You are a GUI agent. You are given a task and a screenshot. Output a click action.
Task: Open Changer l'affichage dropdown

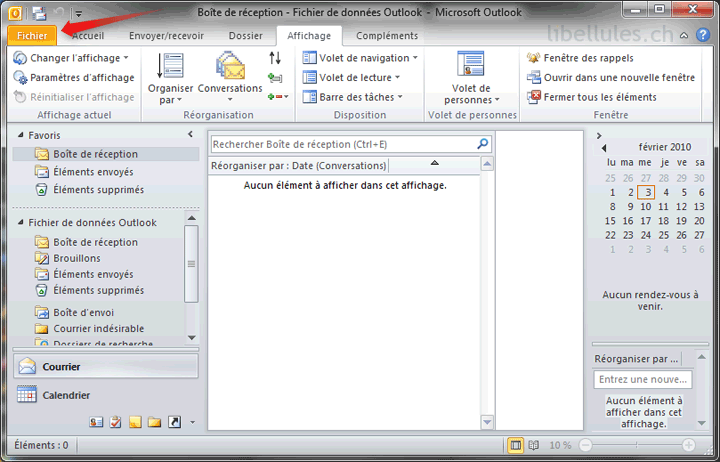tap(71, 58)
